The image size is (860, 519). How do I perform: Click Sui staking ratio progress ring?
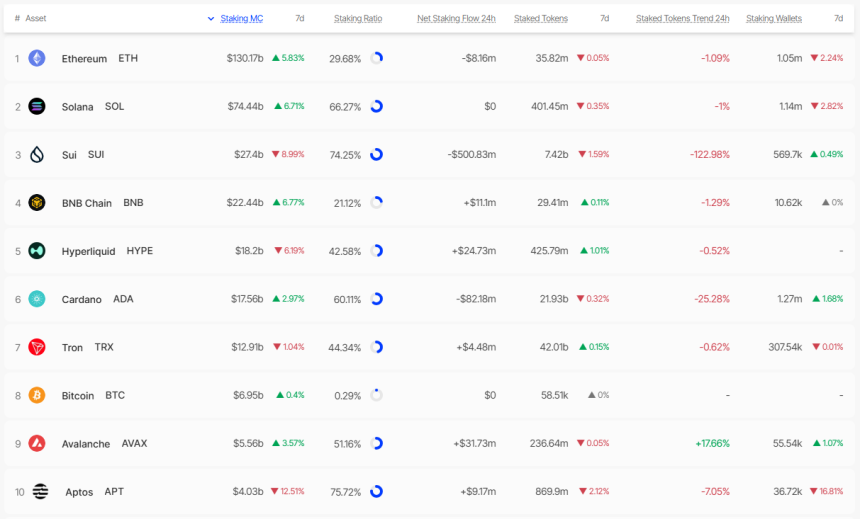[376, 155]
